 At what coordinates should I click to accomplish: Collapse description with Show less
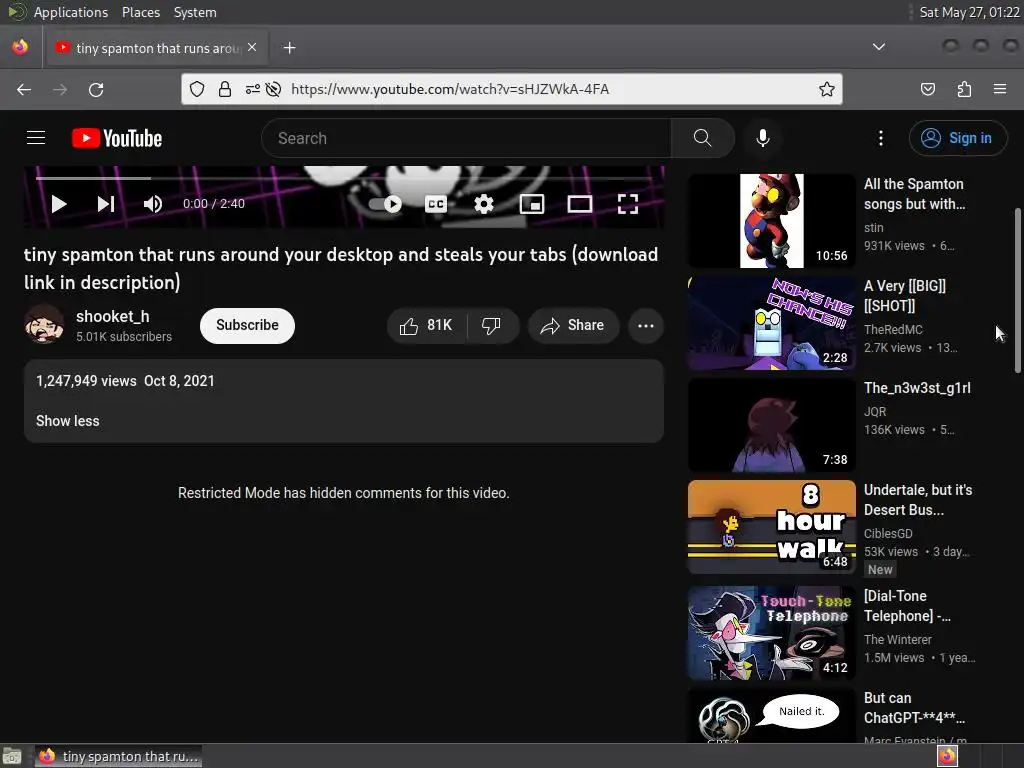click(x=67, y=421)
